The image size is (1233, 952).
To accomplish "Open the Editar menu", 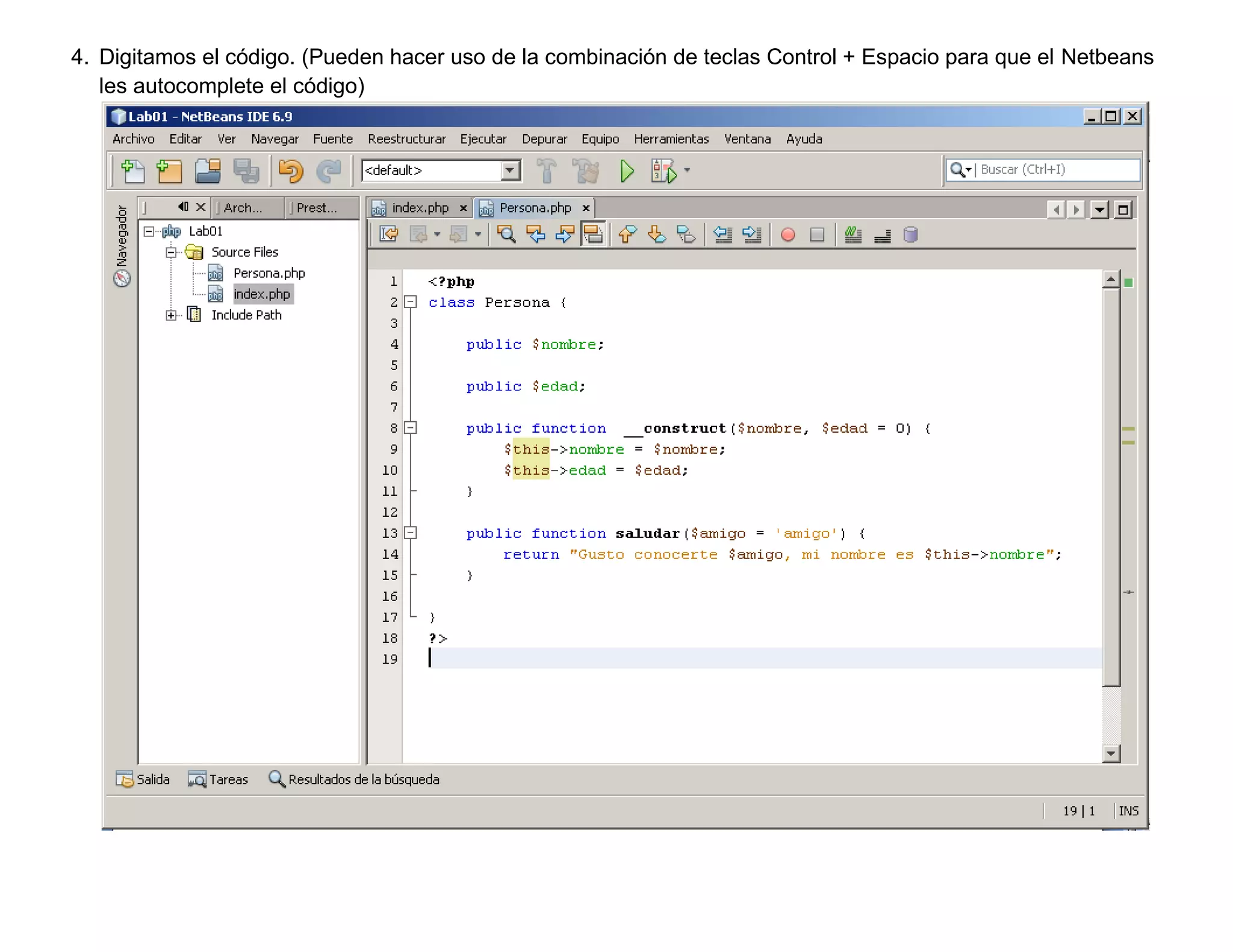I will click(185, 139).
